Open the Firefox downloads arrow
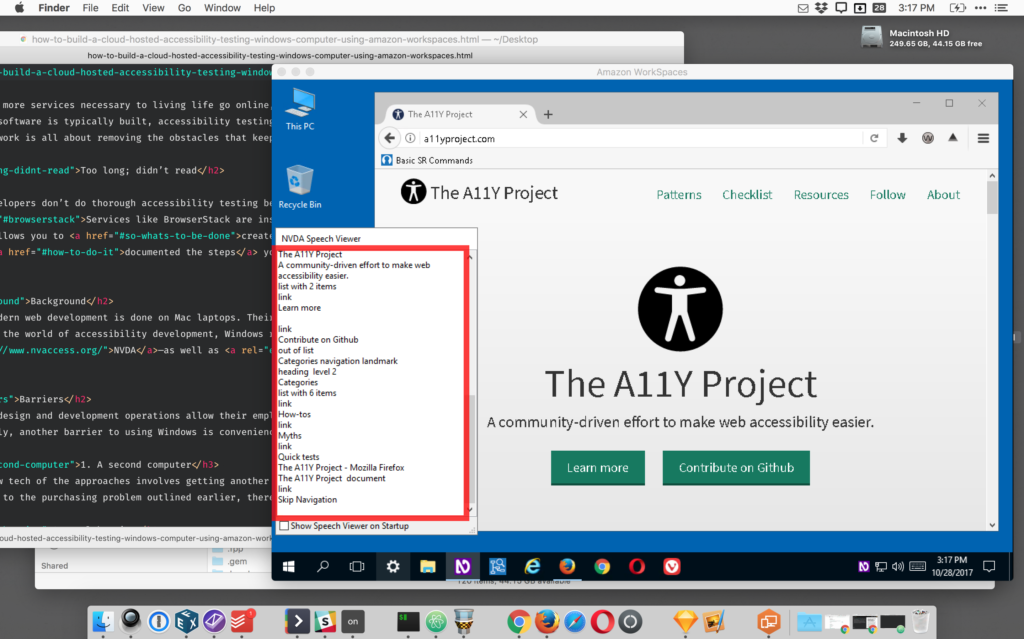Image resolution: width=1024 pixels, height=639 pixels. click(902, 138)
